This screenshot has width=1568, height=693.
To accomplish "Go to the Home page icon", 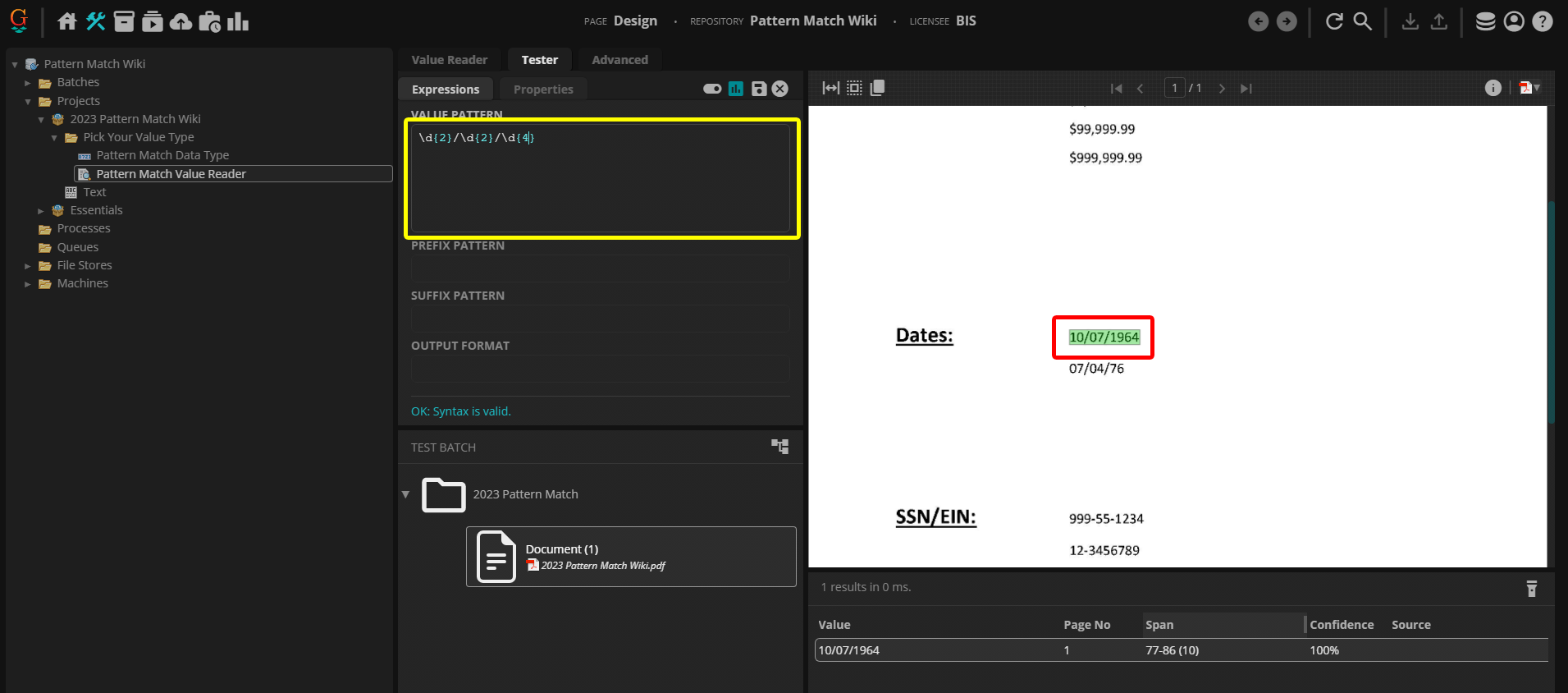I will pos(67,21).
